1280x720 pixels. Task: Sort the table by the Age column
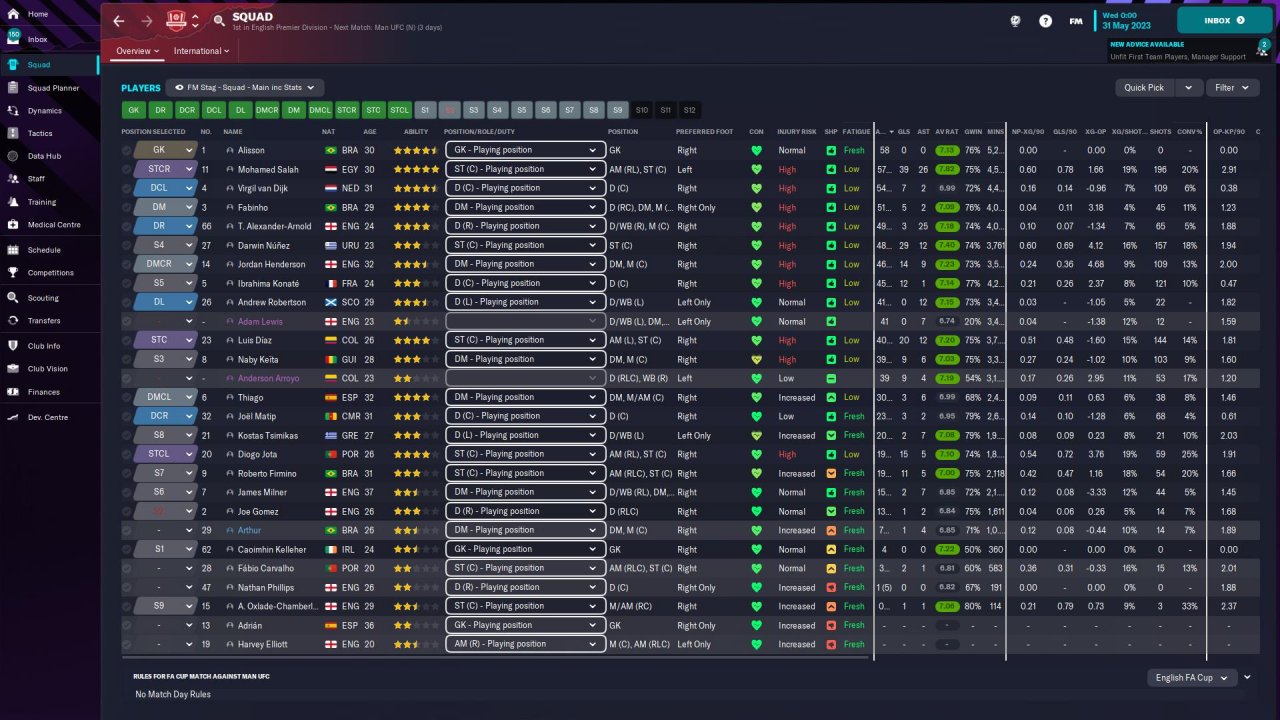point(370,132)
